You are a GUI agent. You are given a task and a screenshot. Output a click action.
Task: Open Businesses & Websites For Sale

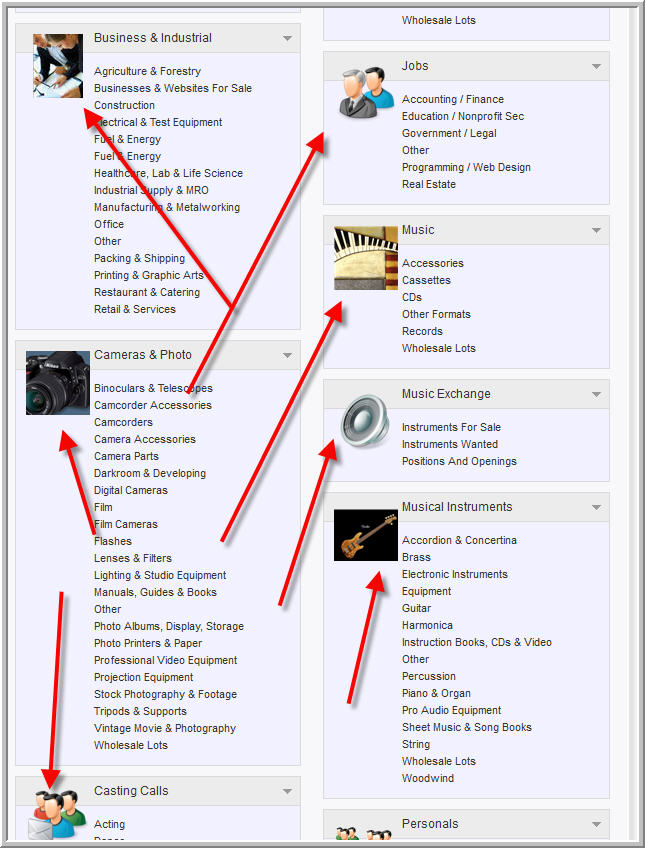173,88
